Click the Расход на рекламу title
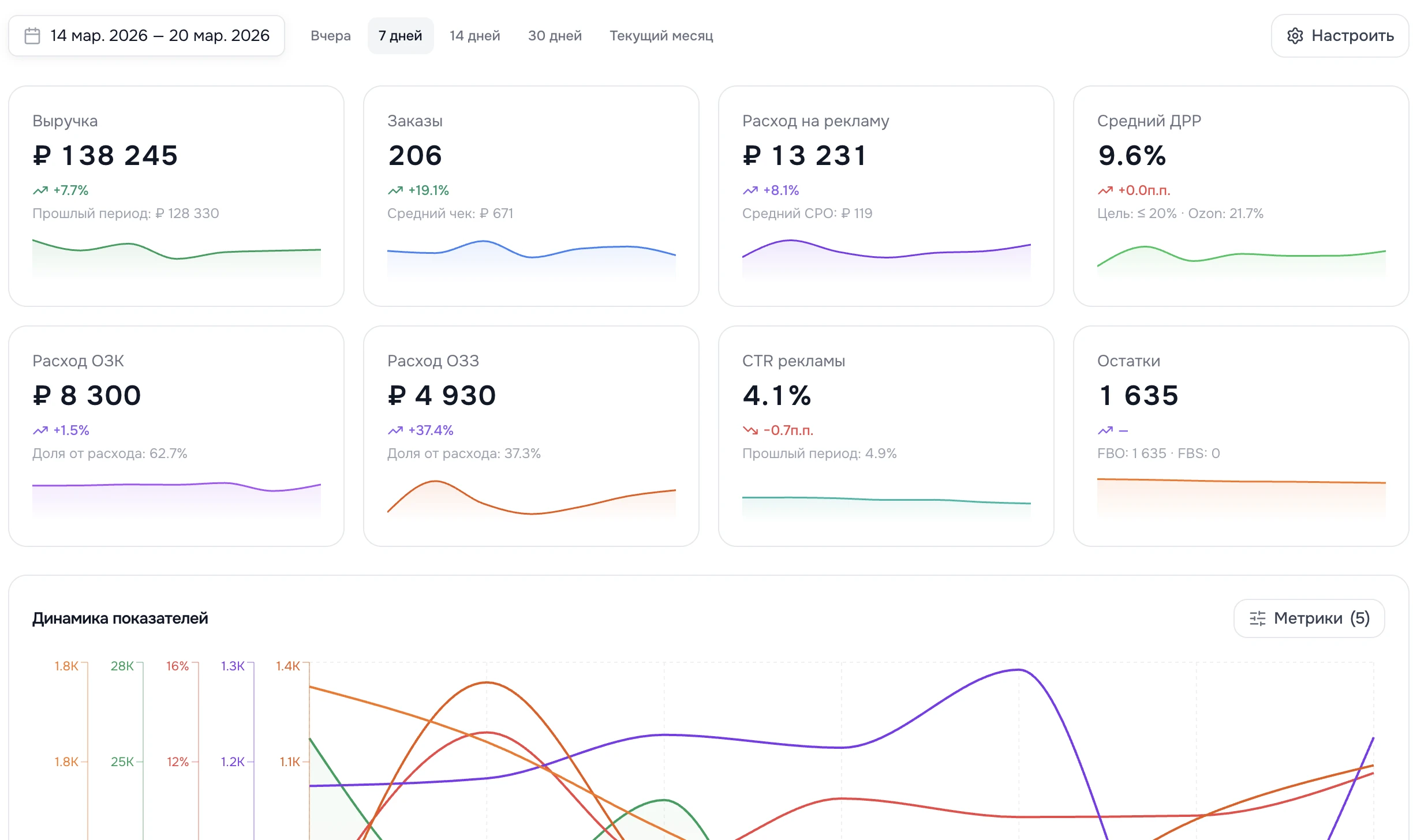 click(x=816, y=121)
